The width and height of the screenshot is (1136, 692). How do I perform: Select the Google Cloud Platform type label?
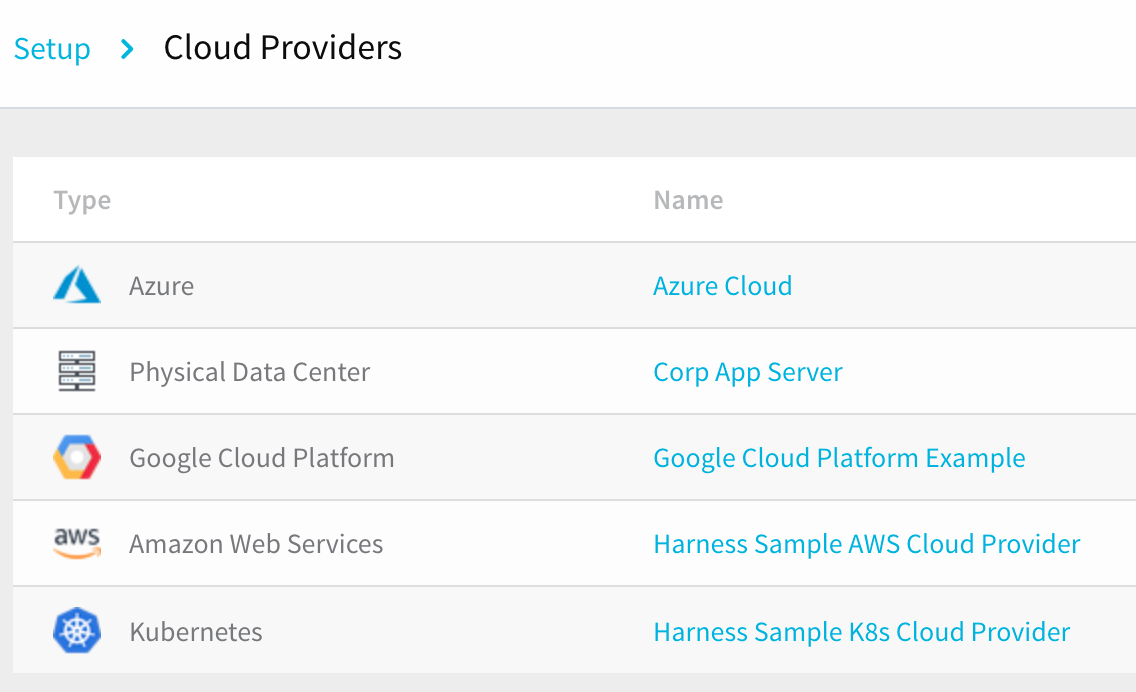pyautogui.click(x=262, y=459)
